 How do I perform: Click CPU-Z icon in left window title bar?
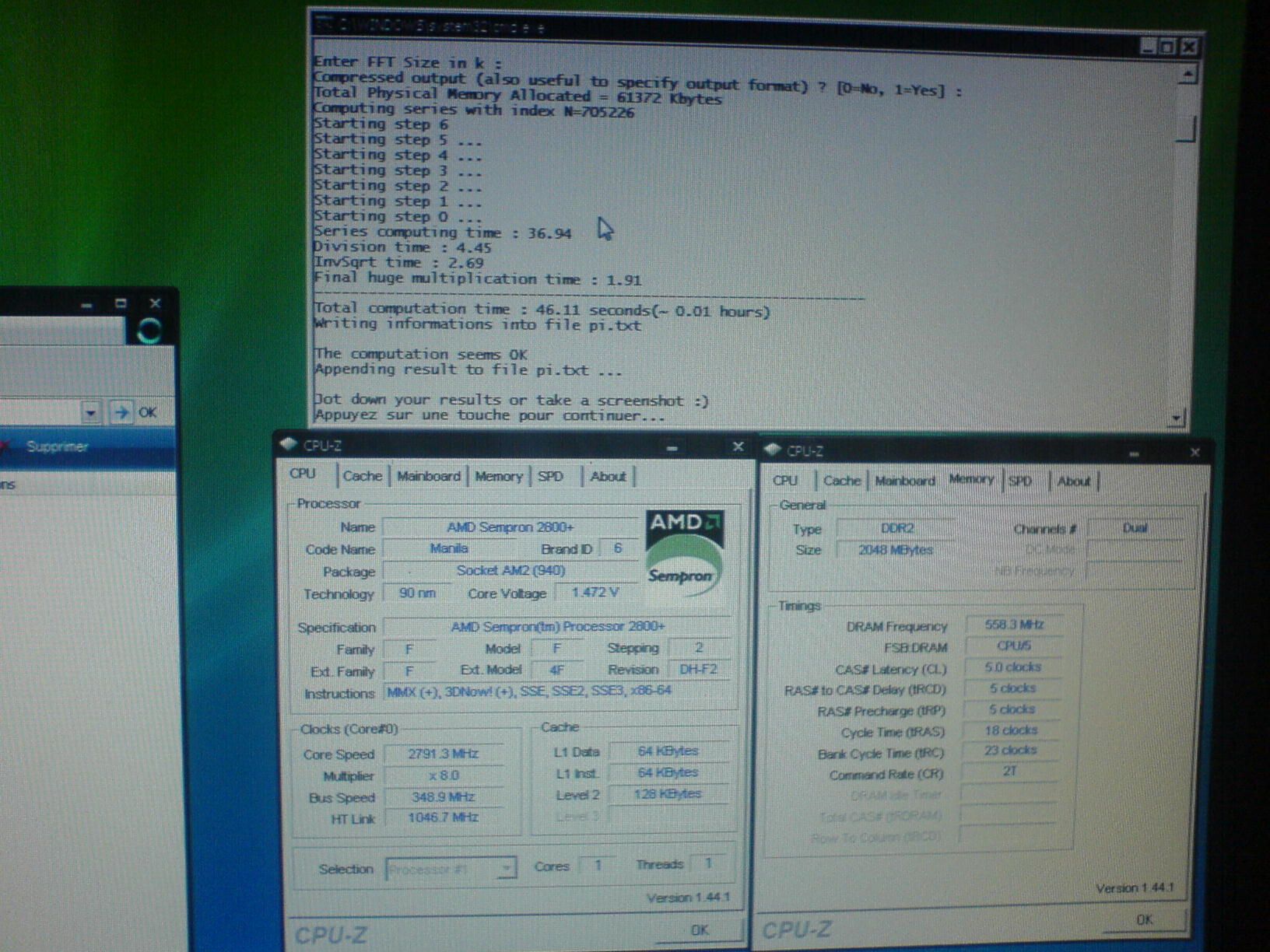(x=289, y=444)
